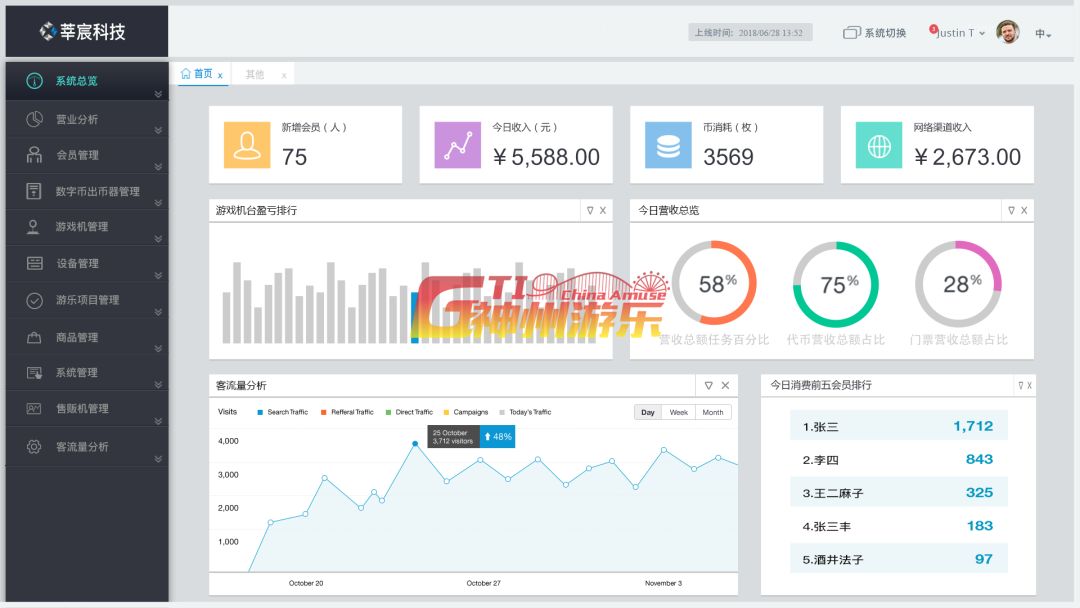Select the Month range button
The width and height of the screenshot is (1080, 608).
tap(713, 412)
